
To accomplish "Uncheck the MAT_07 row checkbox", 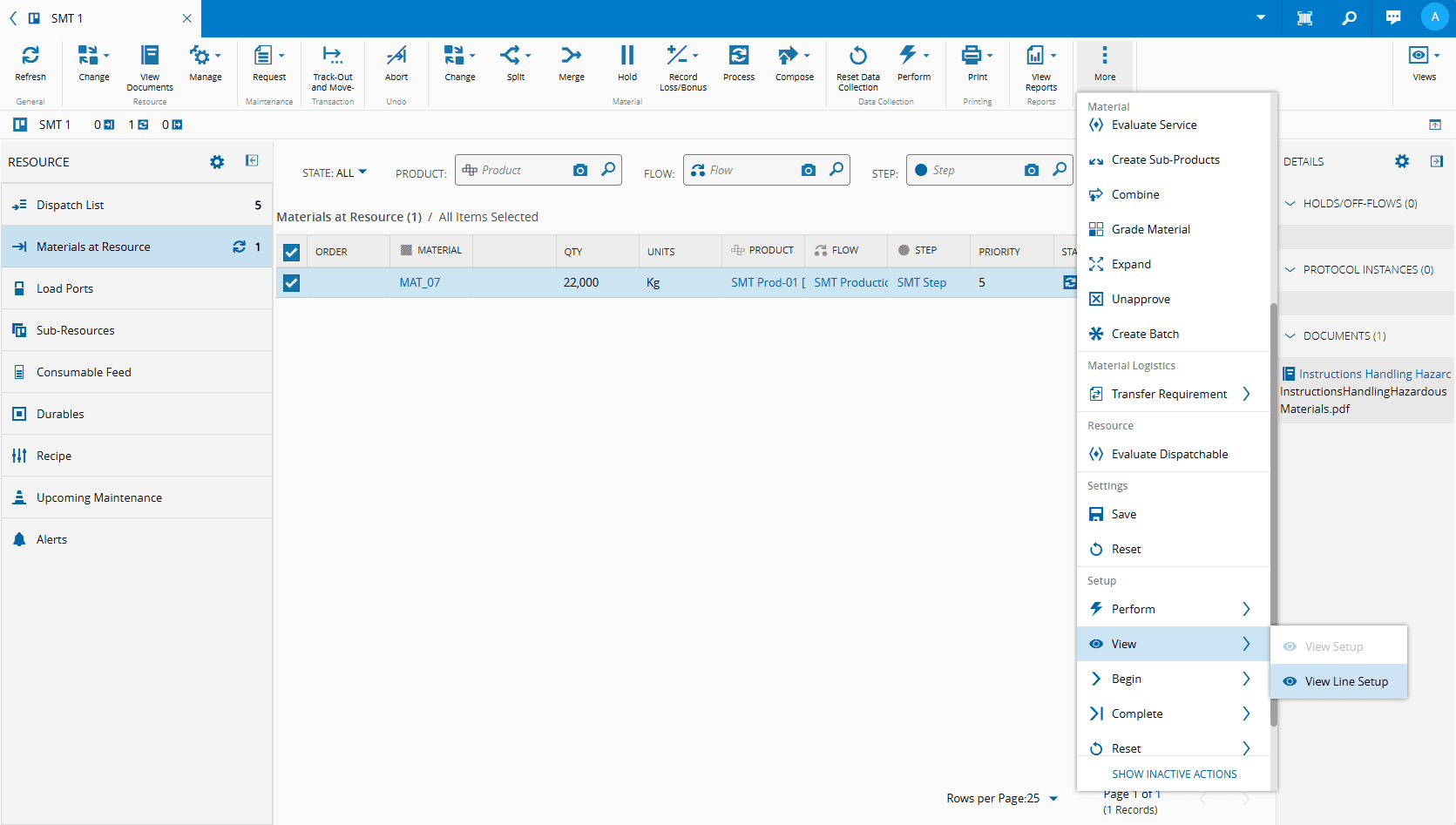I will (292, 283).
